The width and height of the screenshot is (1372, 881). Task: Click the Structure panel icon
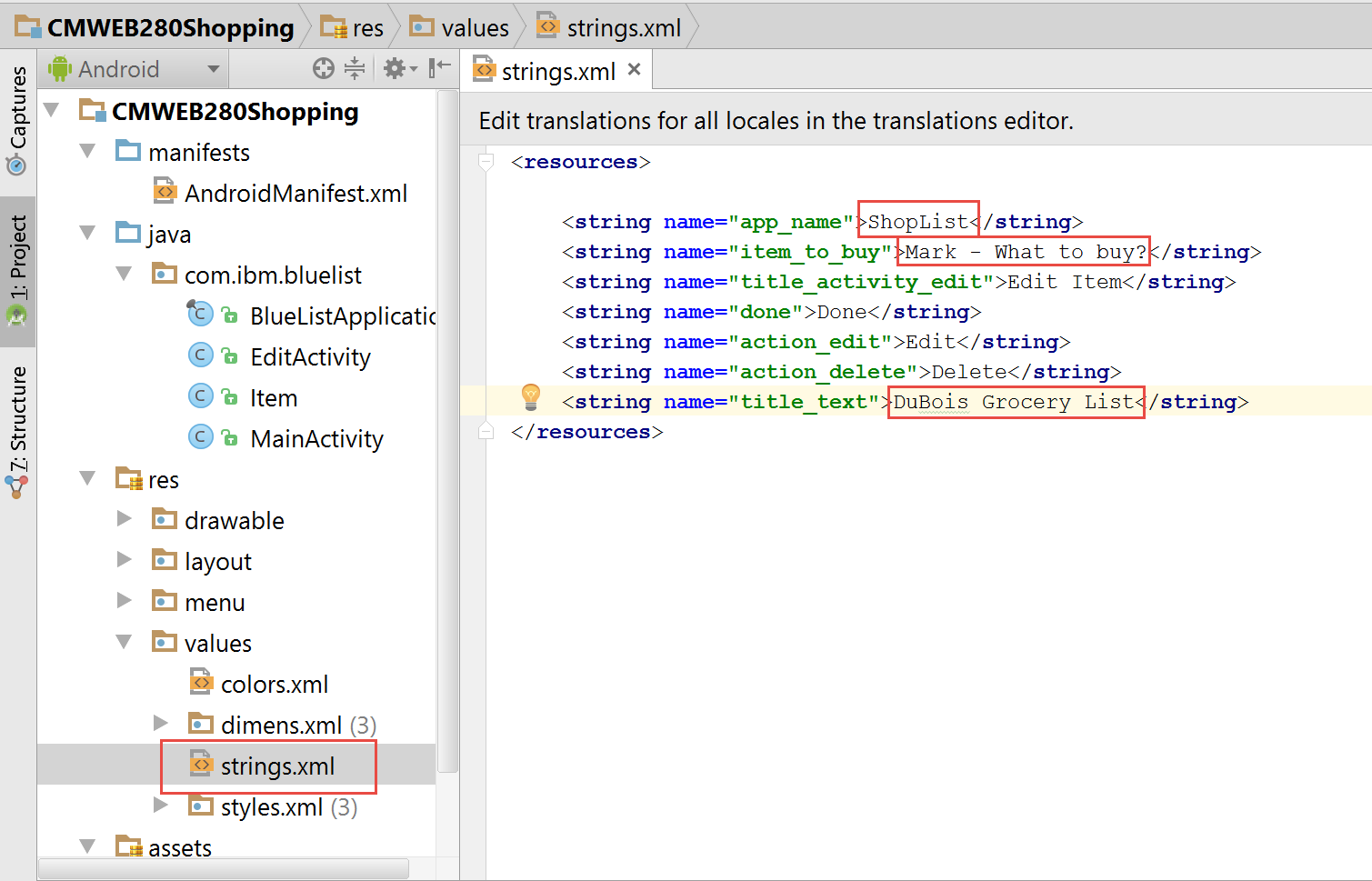16,486
